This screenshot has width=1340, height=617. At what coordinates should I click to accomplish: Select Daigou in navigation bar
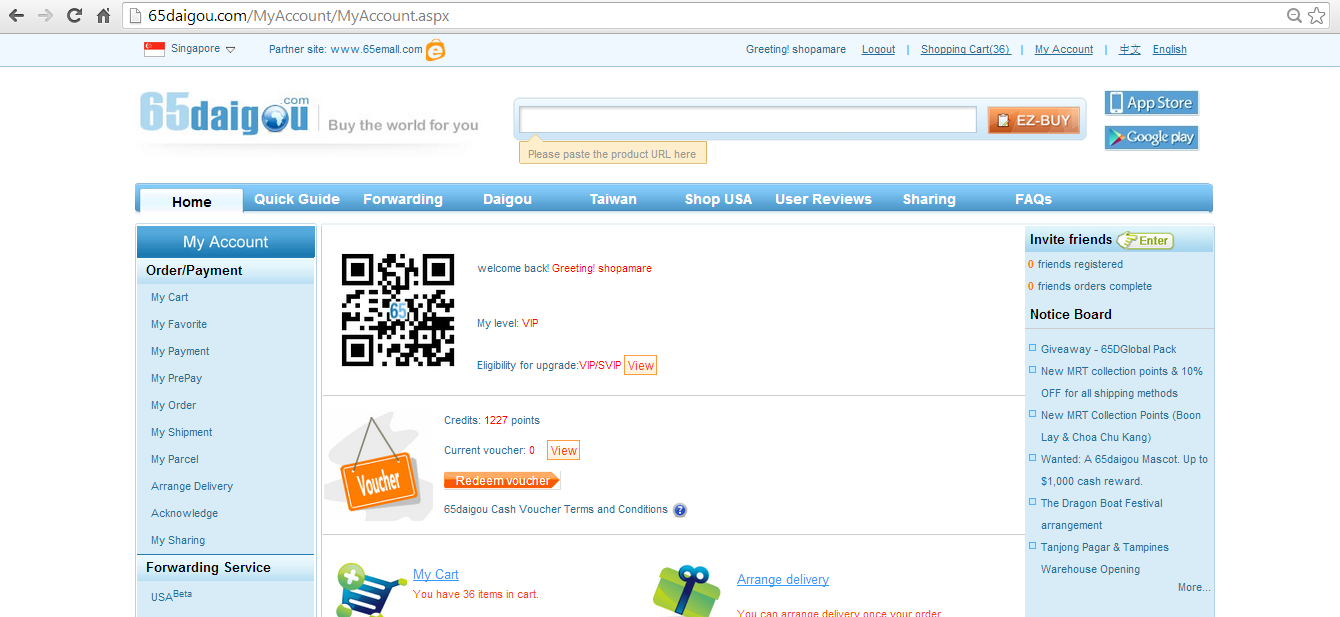(x=507, y=199)
